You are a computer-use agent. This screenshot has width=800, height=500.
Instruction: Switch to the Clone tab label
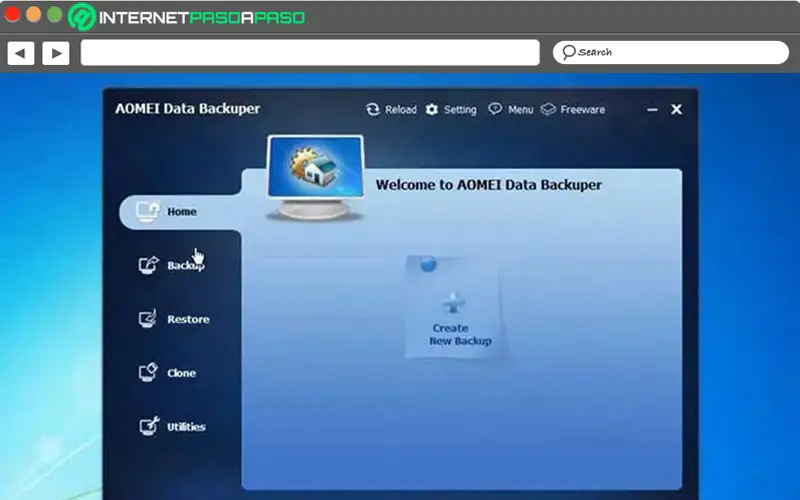(x=181, y=373)
